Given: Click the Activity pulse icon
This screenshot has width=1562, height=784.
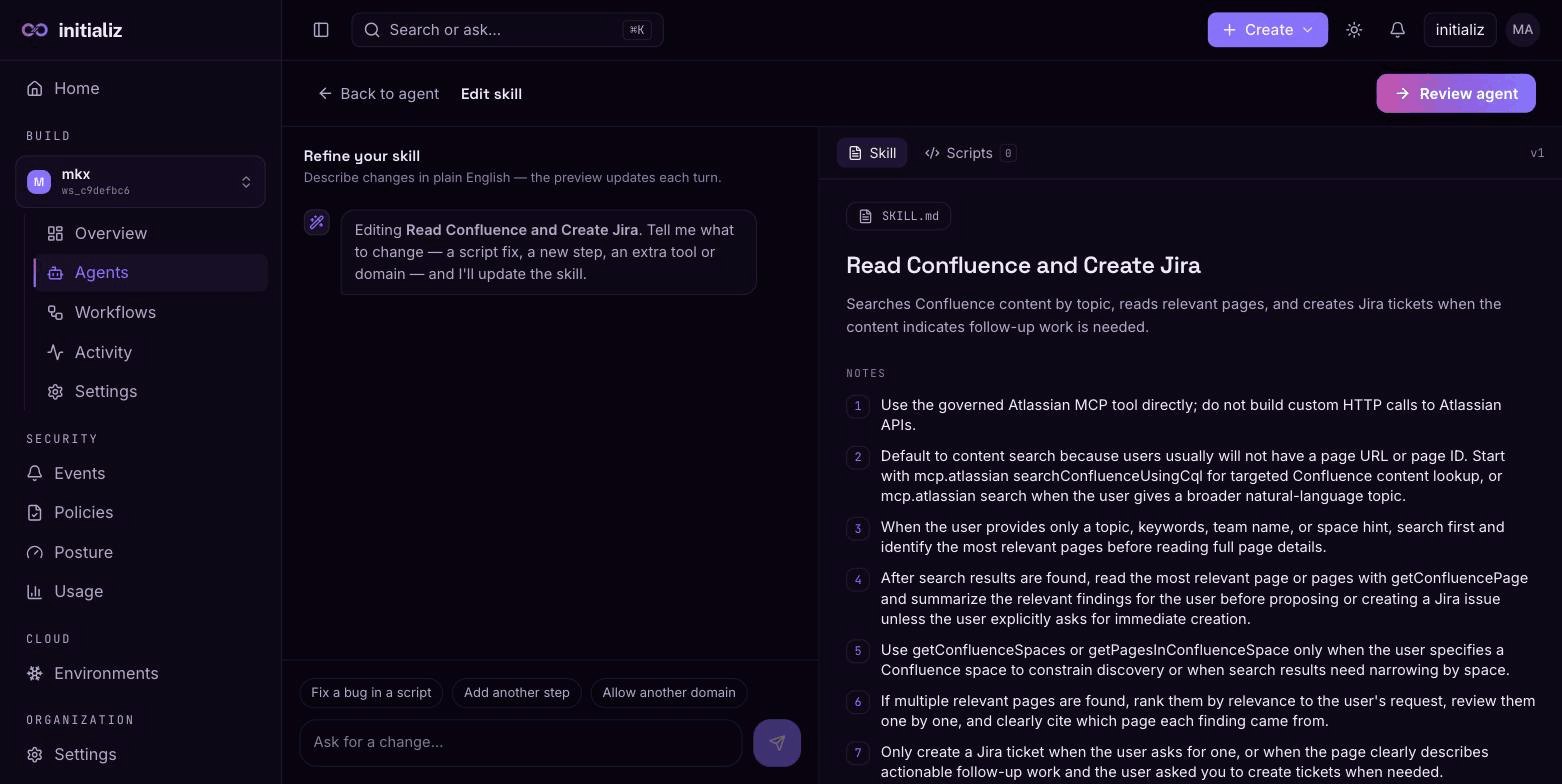Looking at the screenshot, I should pyautogui.click(x=55, y=352).
